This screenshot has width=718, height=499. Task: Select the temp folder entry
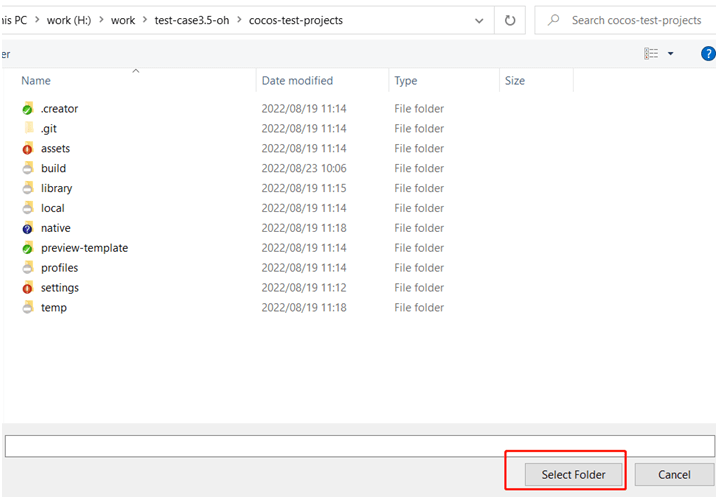point(54,308)
